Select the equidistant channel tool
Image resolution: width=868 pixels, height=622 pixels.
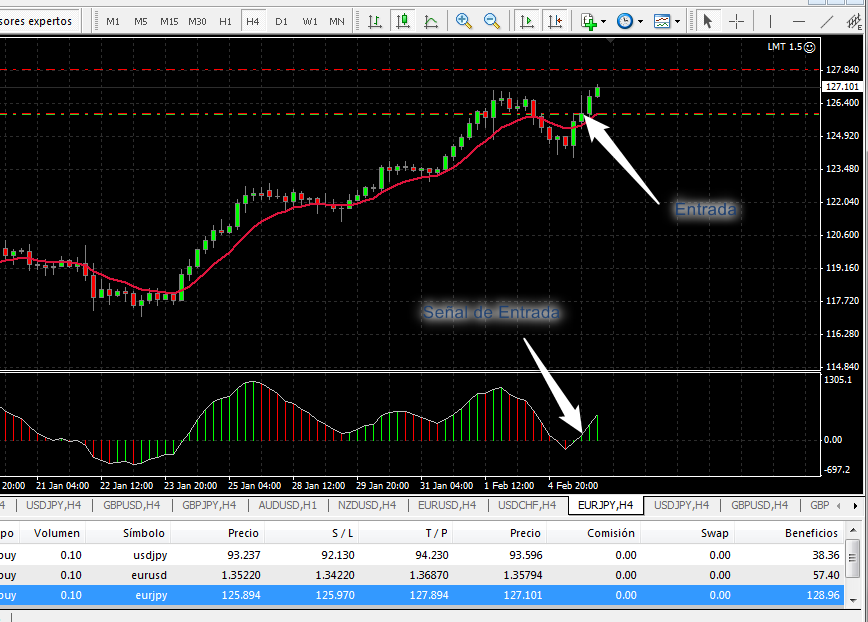[x=855, y=22]
